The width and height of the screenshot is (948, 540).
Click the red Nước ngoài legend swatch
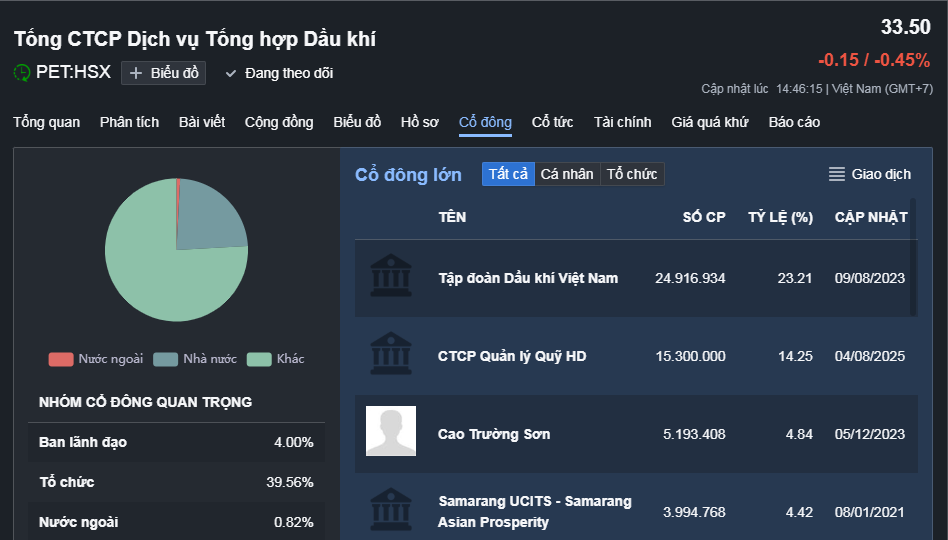click(x=61, y=359)
